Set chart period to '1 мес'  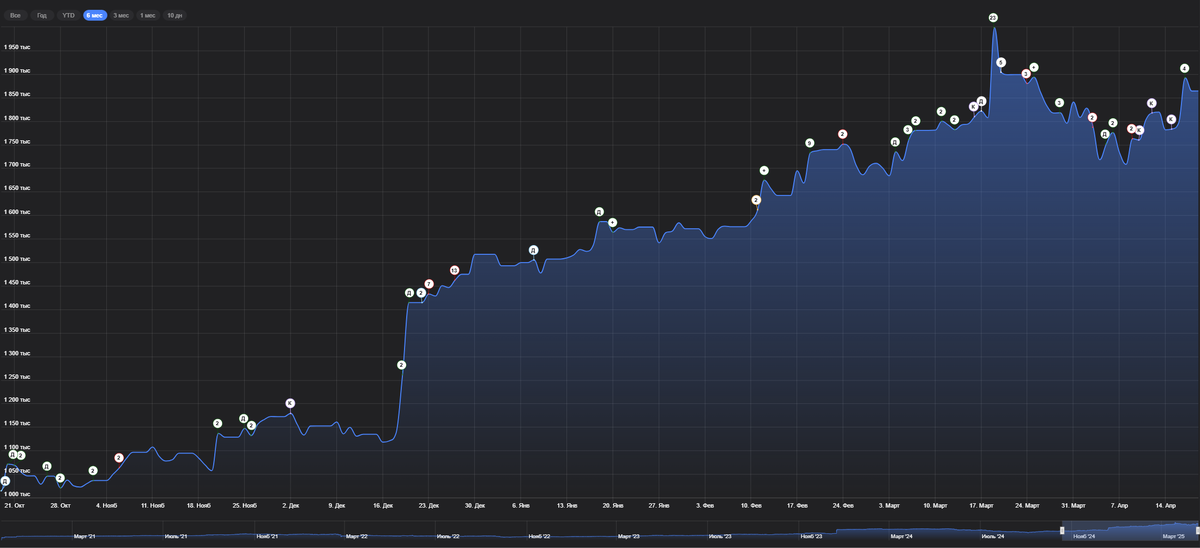pos(148,16)
